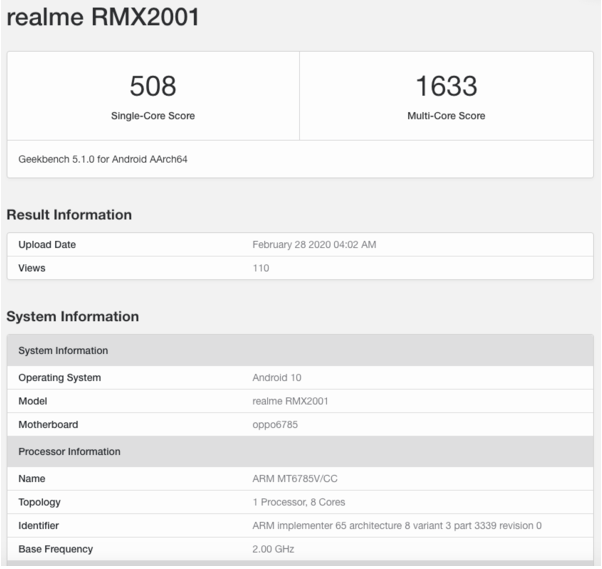
Task: Click the realme RMX2001 model value
Action: (x=290, y=401)
